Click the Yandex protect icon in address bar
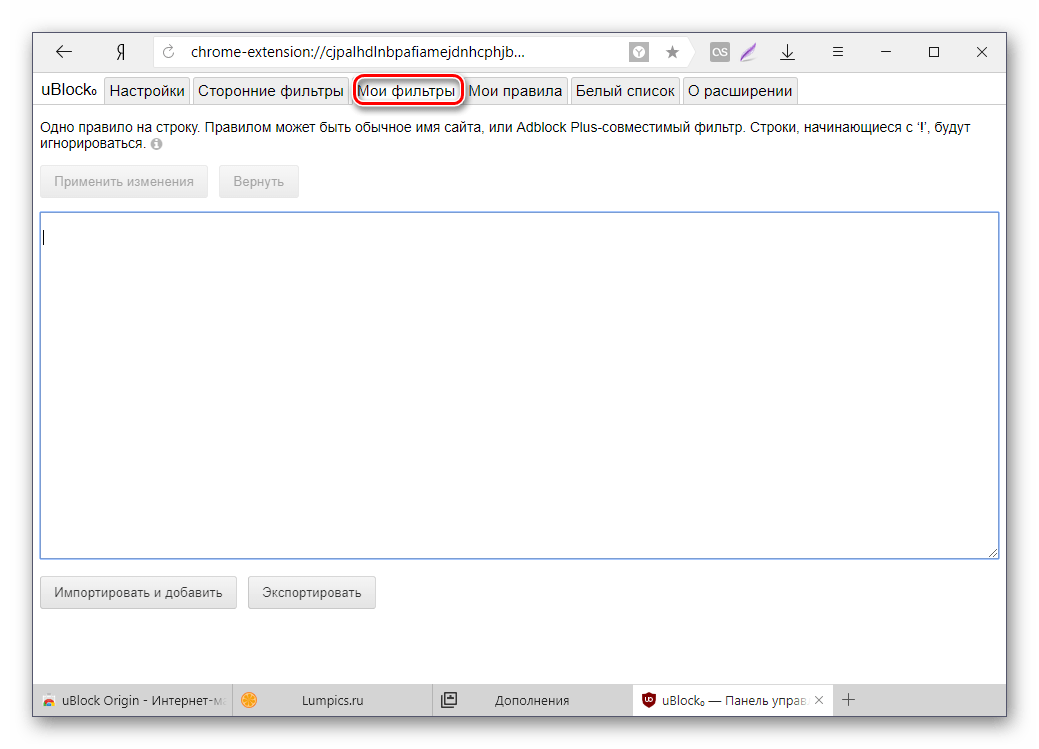The height and width of the screenshot is (749, 1039). (x=638, y=52)
